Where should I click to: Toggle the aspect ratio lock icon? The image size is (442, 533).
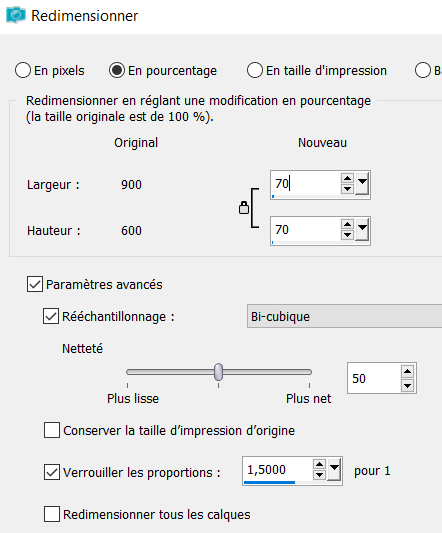click(244, 208)
